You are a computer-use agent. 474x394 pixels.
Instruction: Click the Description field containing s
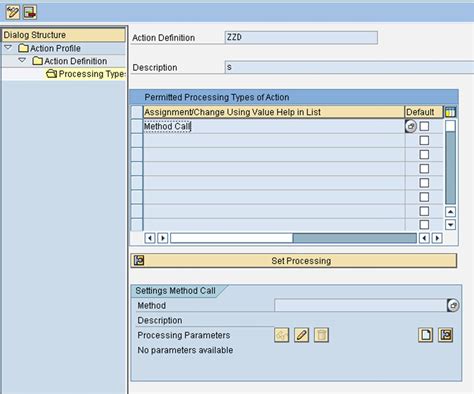coord(349,67)
